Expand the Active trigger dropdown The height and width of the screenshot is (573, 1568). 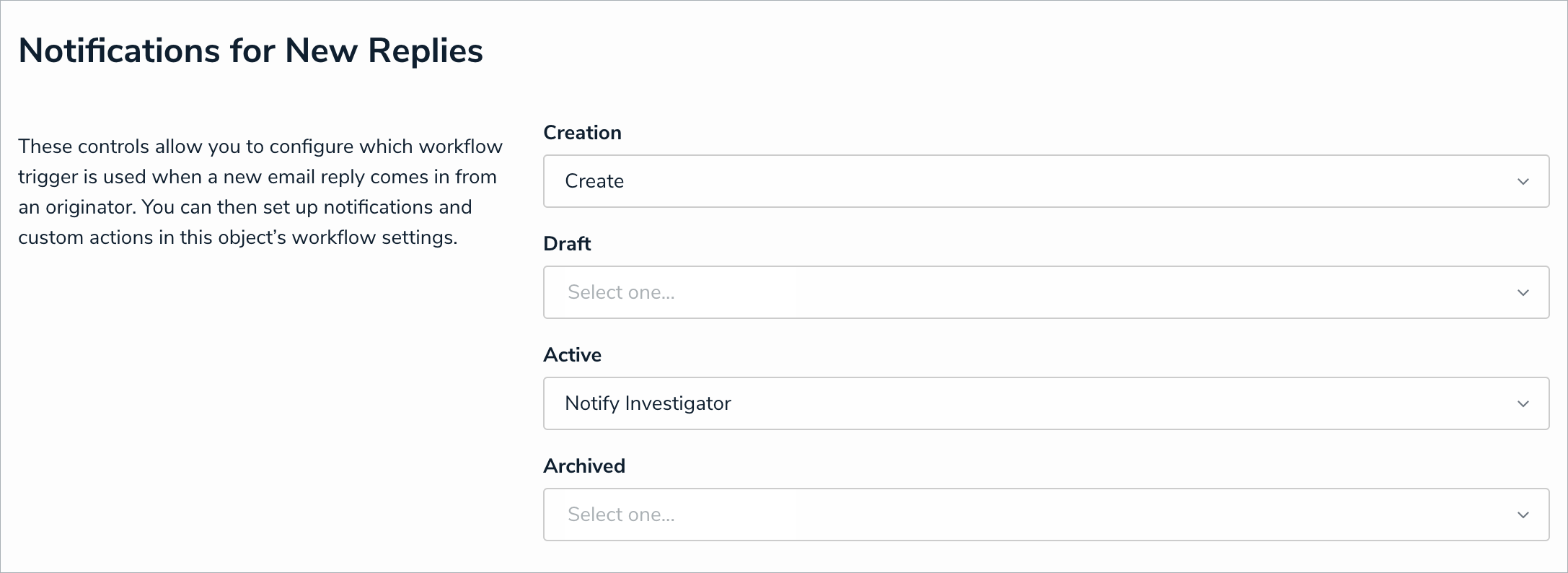[x=1045, y=403]
